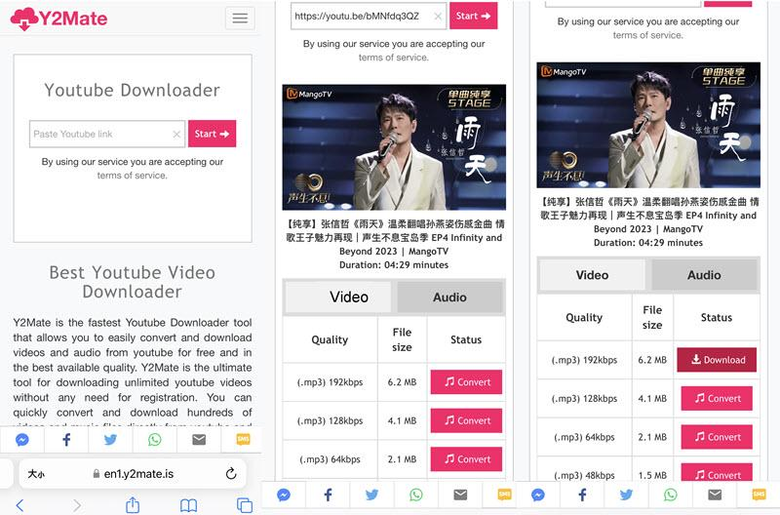The width and height of the screenshot is (780, 515).
Task: Click Start next to the youtu.be link
Action: 474,16
